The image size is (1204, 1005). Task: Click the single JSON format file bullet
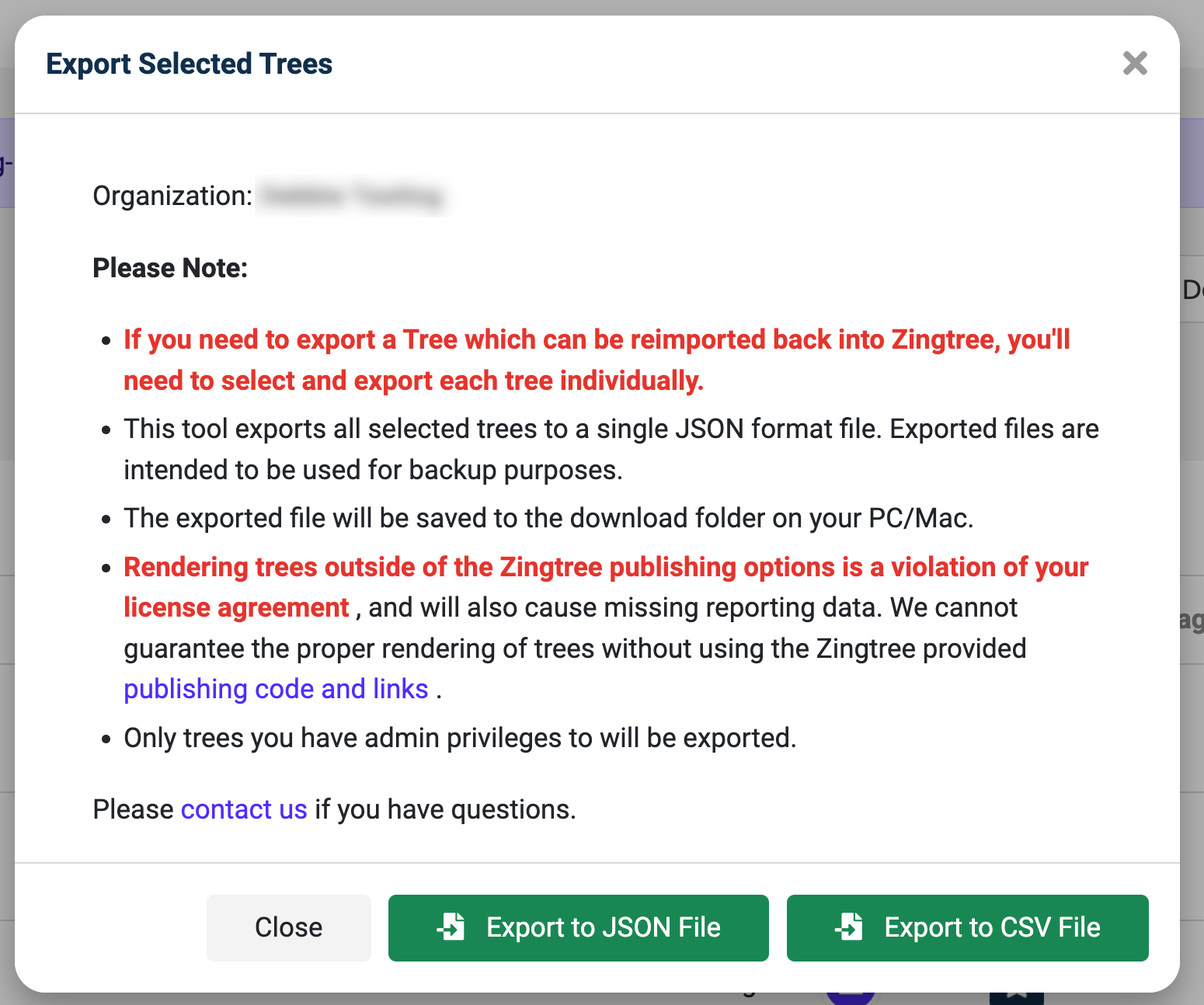point(611,449)
